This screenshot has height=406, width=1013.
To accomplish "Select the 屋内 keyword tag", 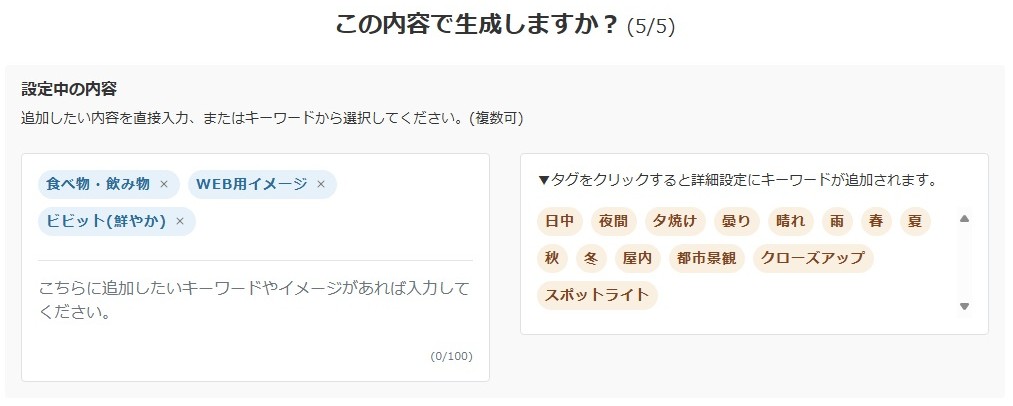I will (637, 258).
